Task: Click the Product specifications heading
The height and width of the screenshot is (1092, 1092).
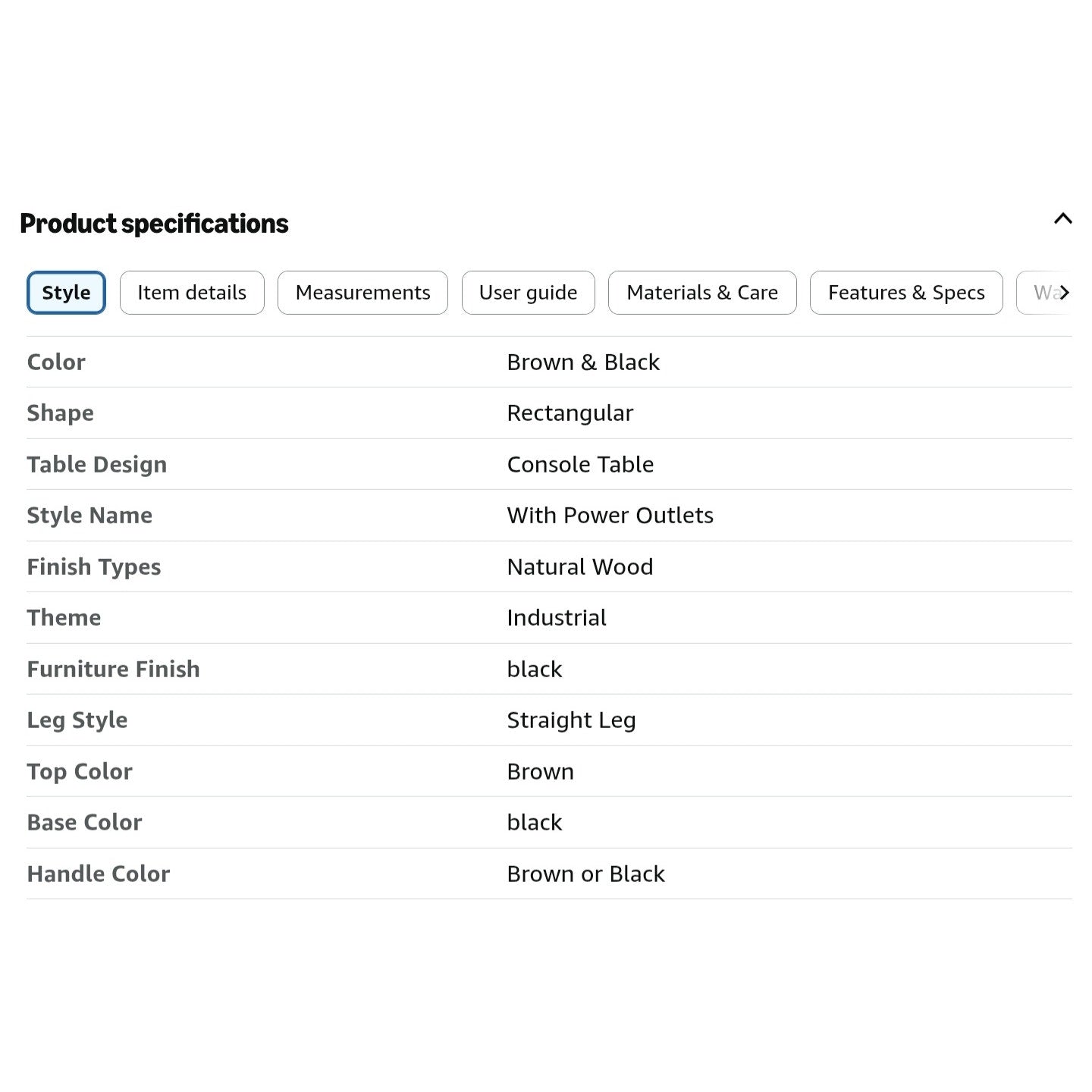Action: pyautogui.click(x=154, y=224)
